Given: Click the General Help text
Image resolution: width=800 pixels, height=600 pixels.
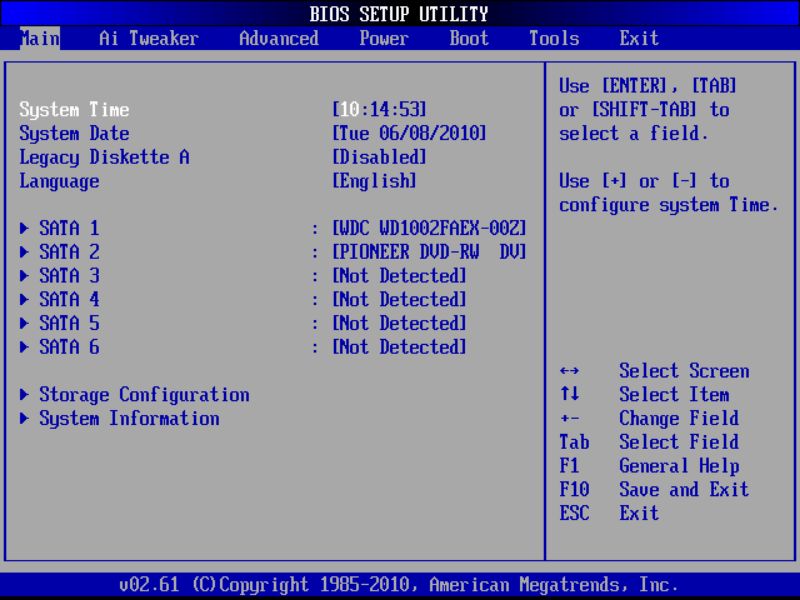Looking at the screenshot, I should coord(679,466).
